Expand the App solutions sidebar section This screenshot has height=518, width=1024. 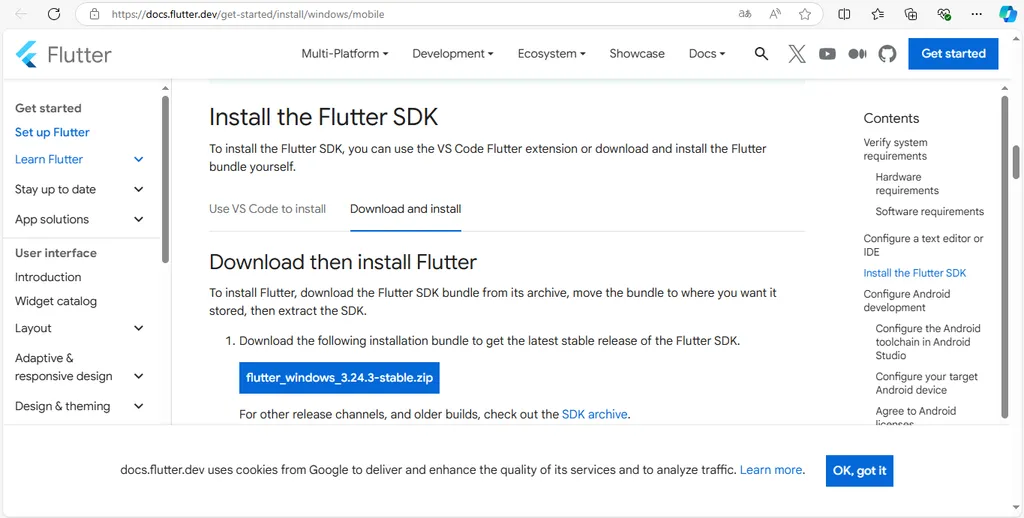[138, 219]
